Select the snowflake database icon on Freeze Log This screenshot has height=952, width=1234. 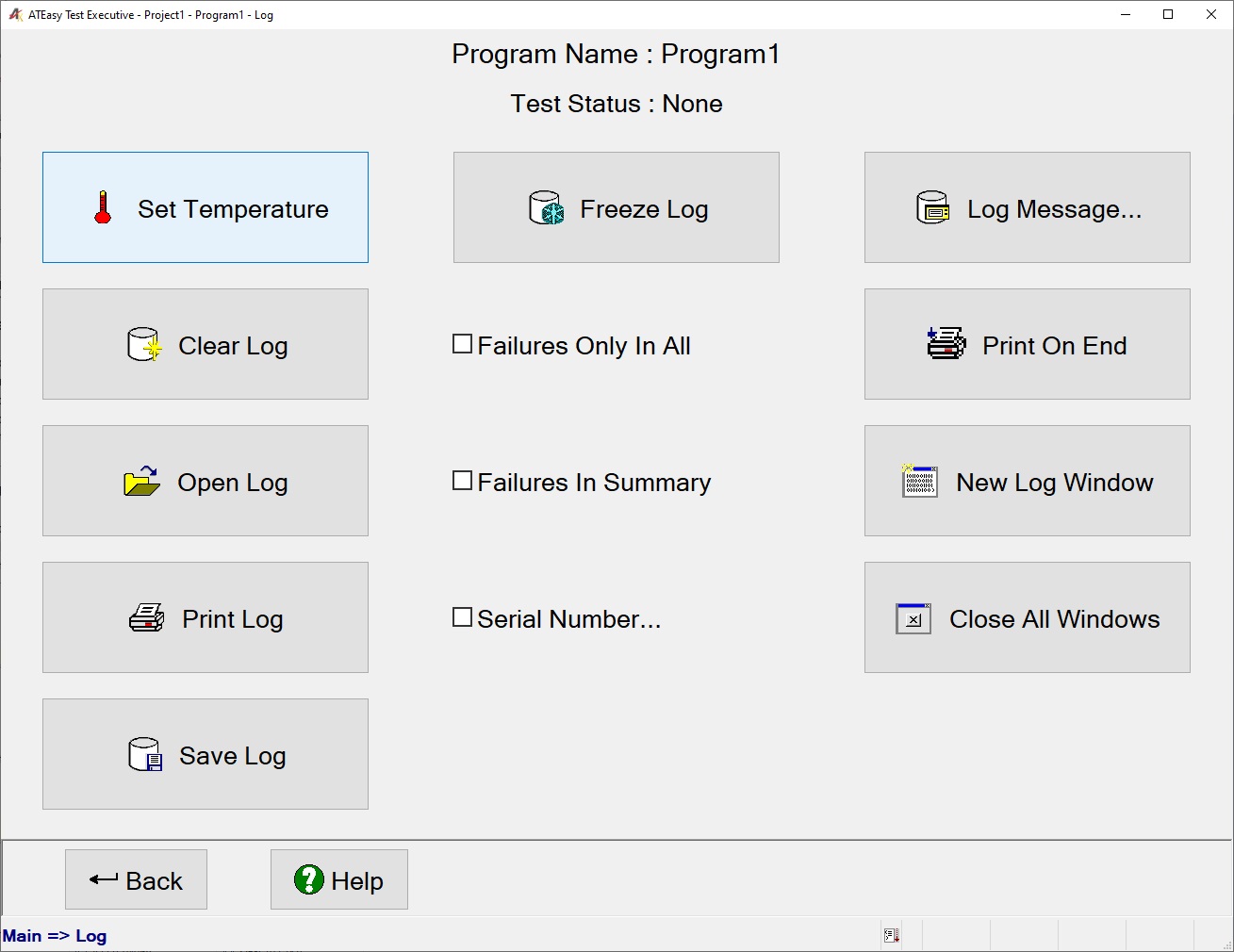pos(545,207)
